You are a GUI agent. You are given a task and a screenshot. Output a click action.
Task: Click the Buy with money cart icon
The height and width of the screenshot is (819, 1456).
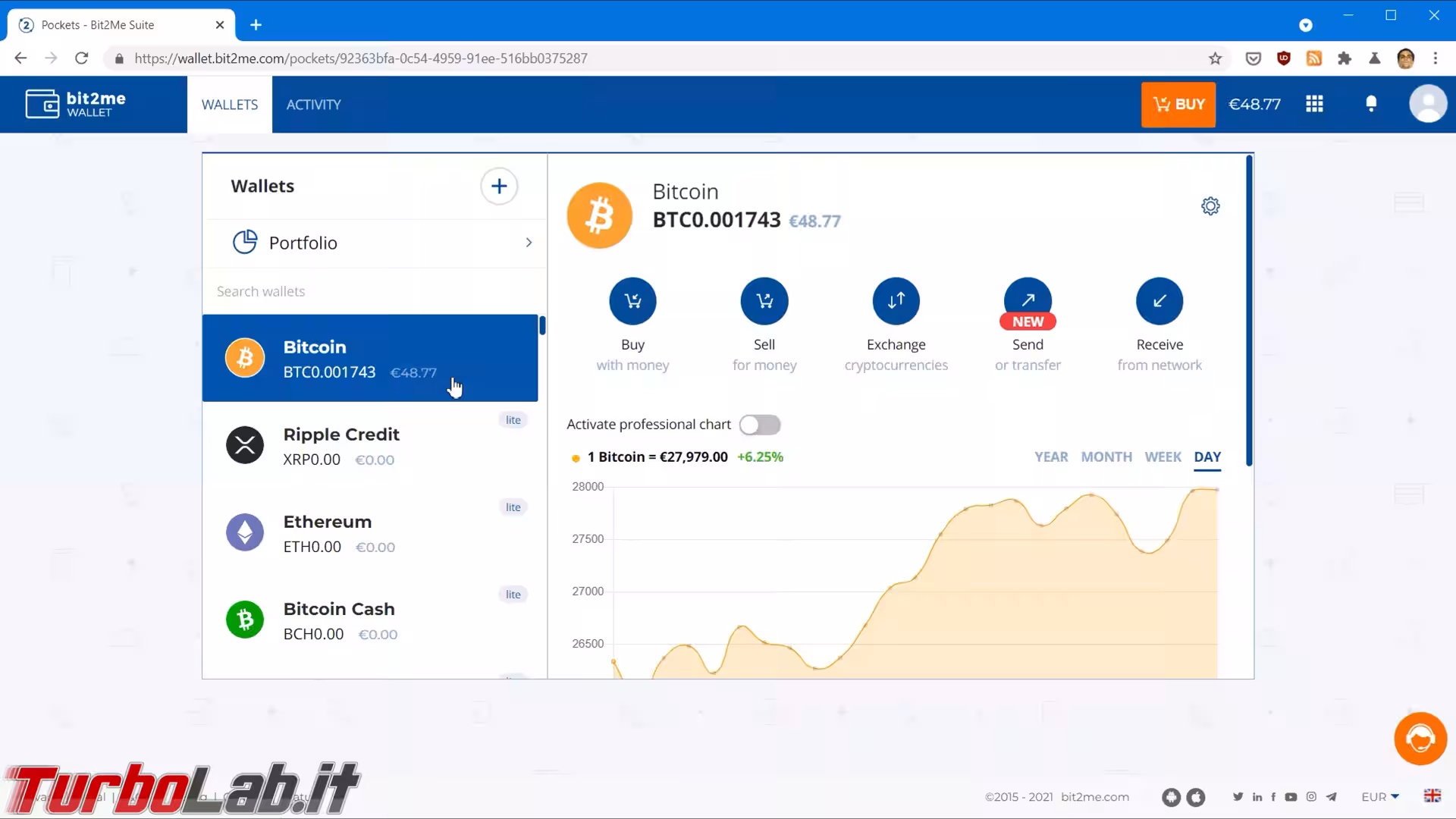(x=632, y=301)
